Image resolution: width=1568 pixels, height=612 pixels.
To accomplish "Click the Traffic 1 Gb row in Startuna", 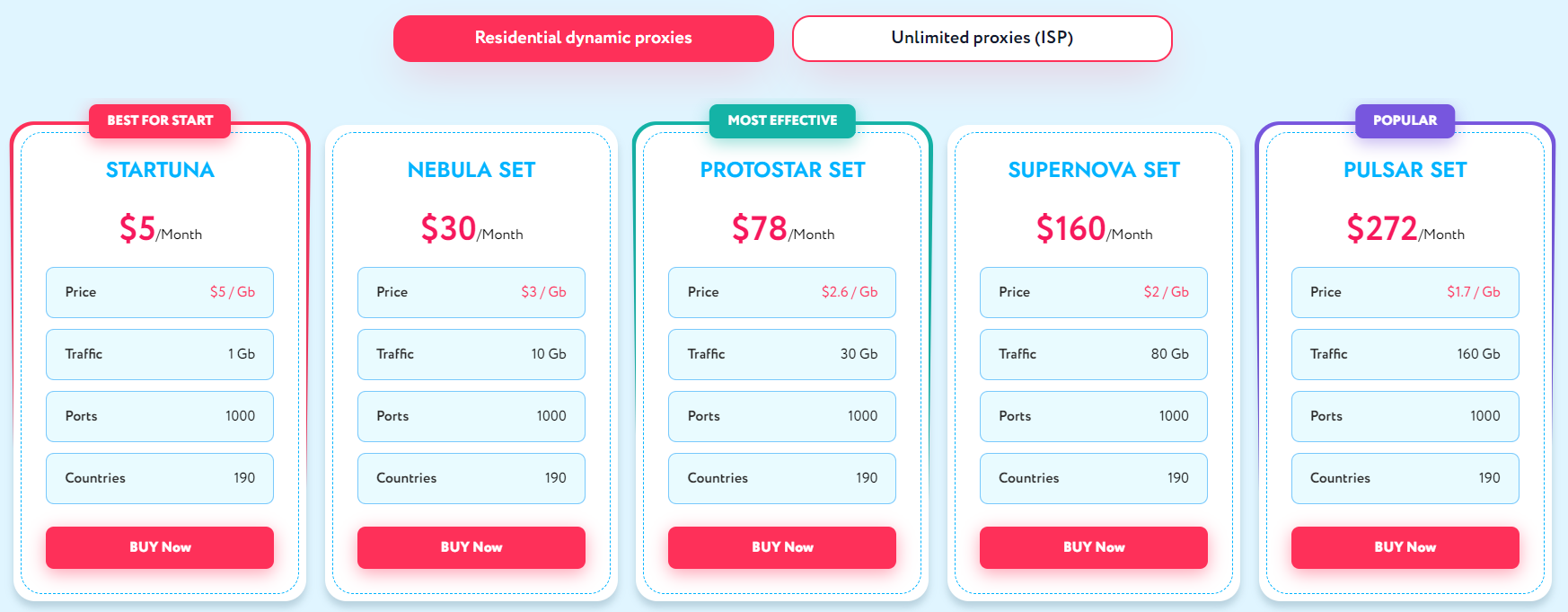I will pos(160,354).
